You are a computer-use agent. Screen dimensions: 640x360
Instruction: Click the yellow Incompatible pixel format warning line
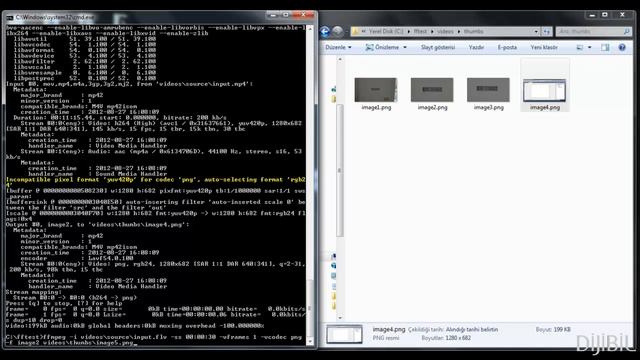point(156,182)
